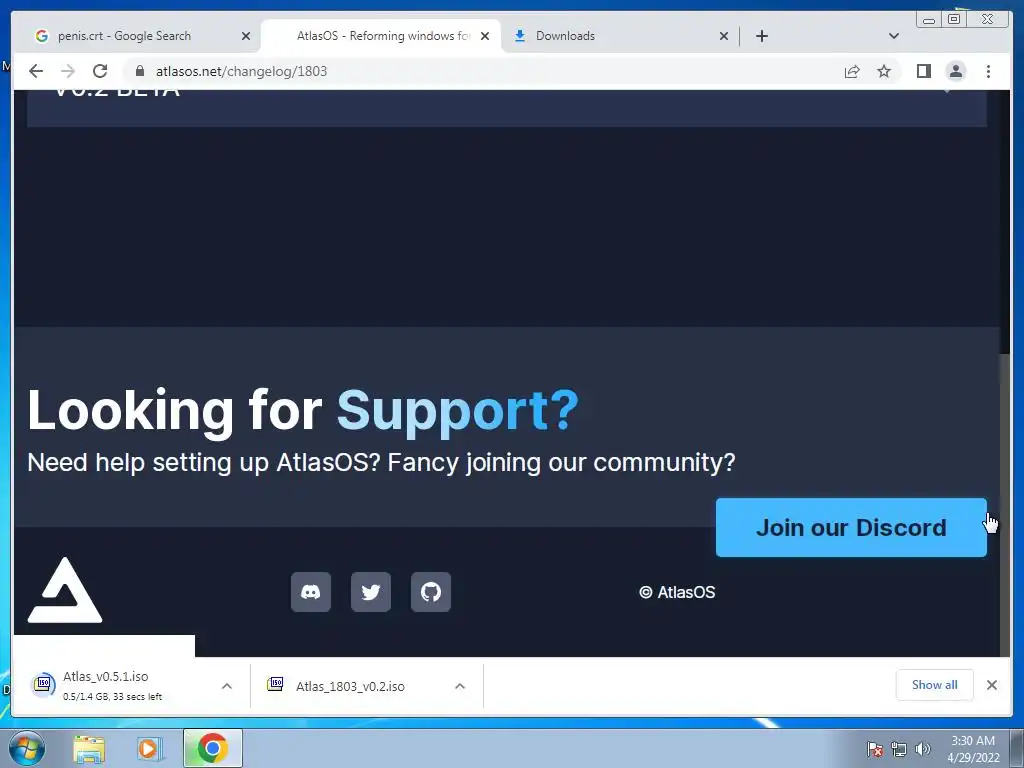Click the Looking for Support? heading
The image size is (1024, 768).
tap(303, 410)
